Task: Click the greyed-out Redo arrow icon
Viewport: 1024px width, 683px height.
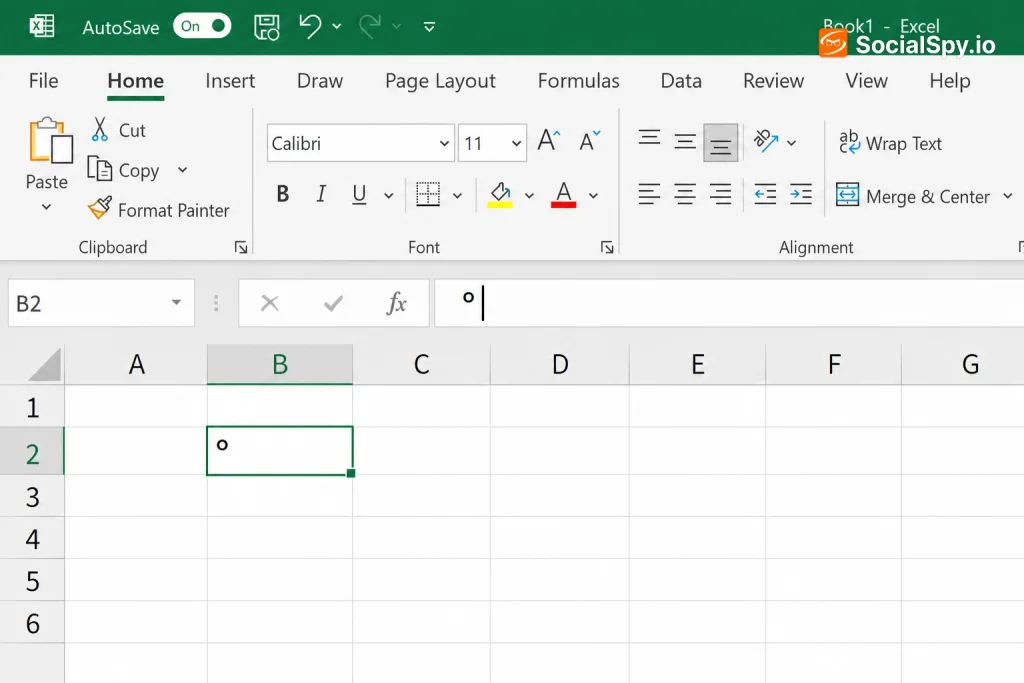Action: [370, 26]
